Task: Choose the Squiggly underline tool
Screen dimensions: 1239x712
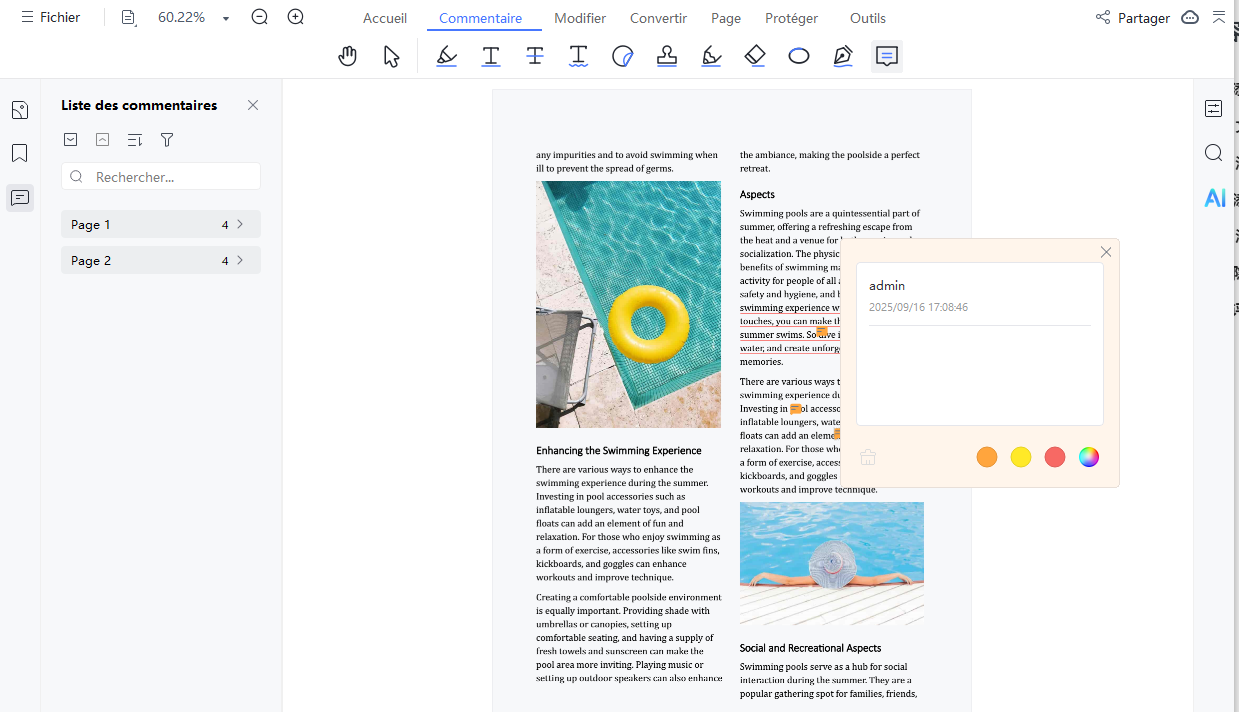Action: click(x=578, y=56)
